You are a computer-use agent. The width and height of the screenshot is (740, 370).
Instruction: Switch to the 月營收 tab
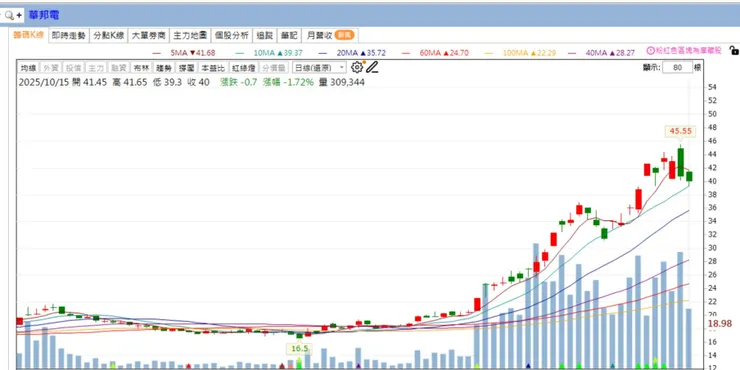point(330,35)
